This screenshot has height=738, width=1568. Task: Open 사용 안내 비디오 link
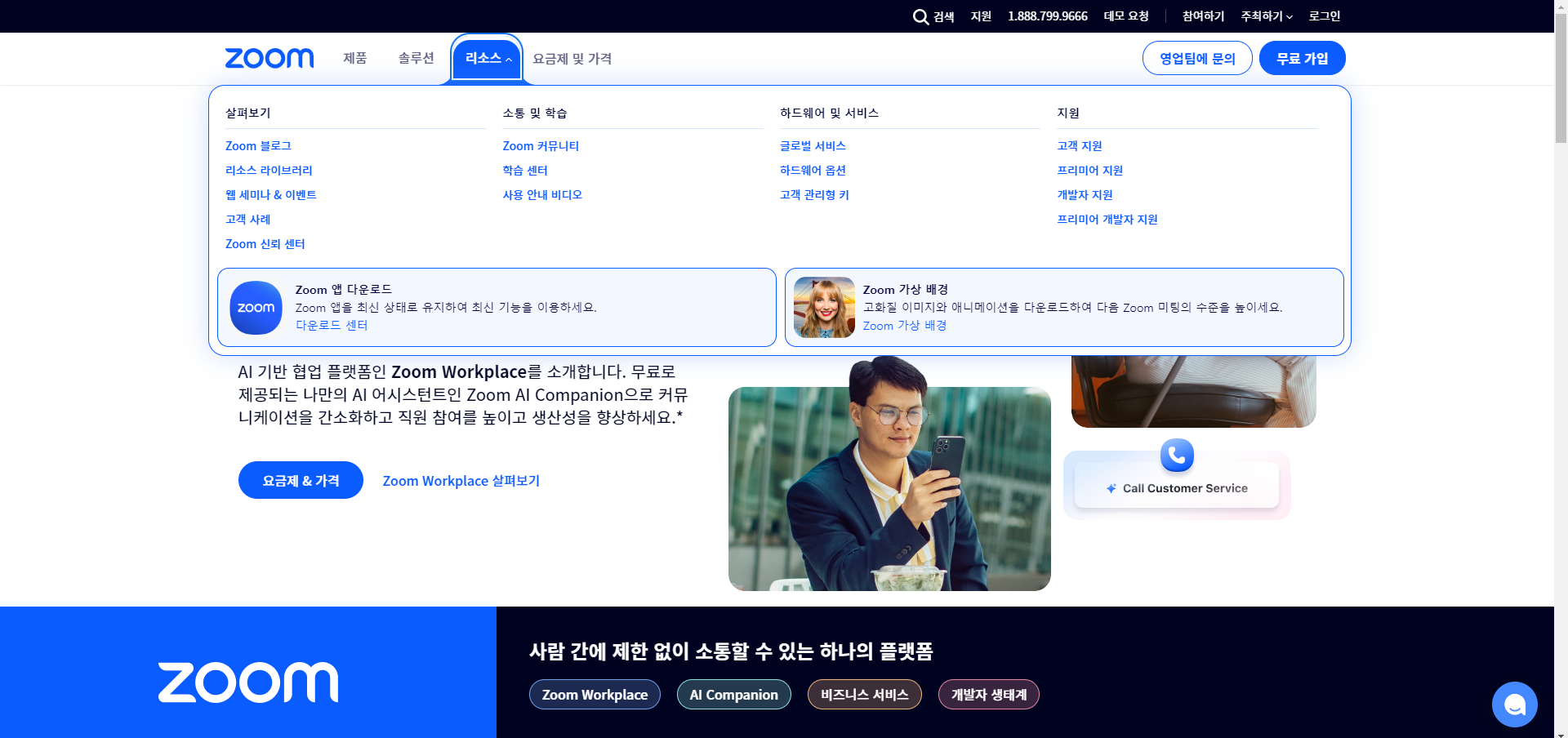click(x=542, y=195)
